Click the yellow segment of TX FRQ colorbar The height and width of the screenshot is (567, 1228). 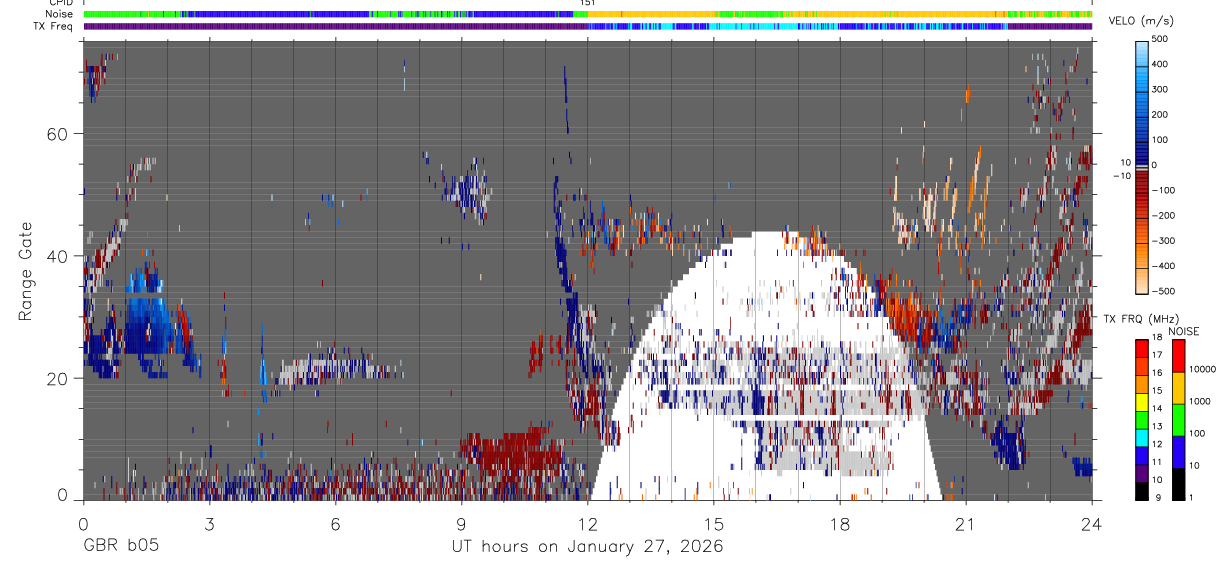pyautogui.click(x=1142, y=402)
